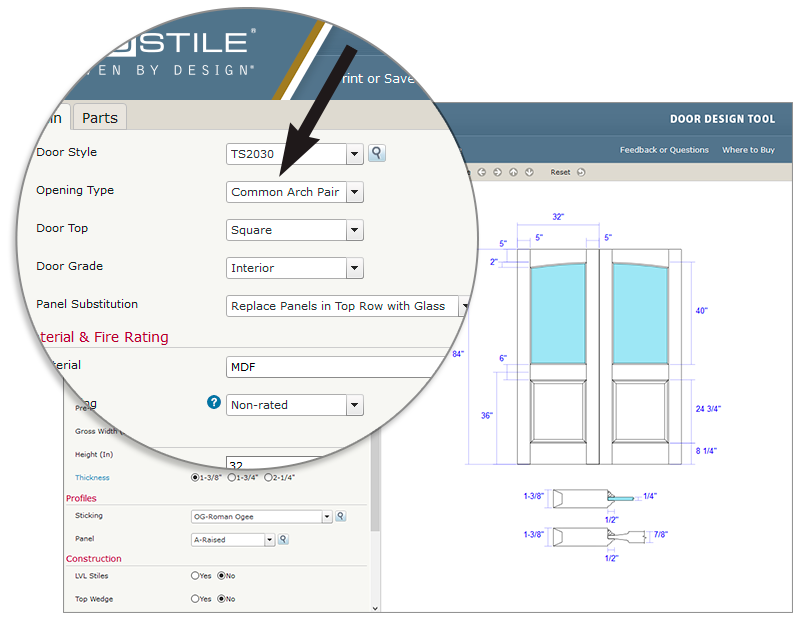Select the 2-1/4" thickness option
The height and width of the screenshot is (620, 800).
268,478
